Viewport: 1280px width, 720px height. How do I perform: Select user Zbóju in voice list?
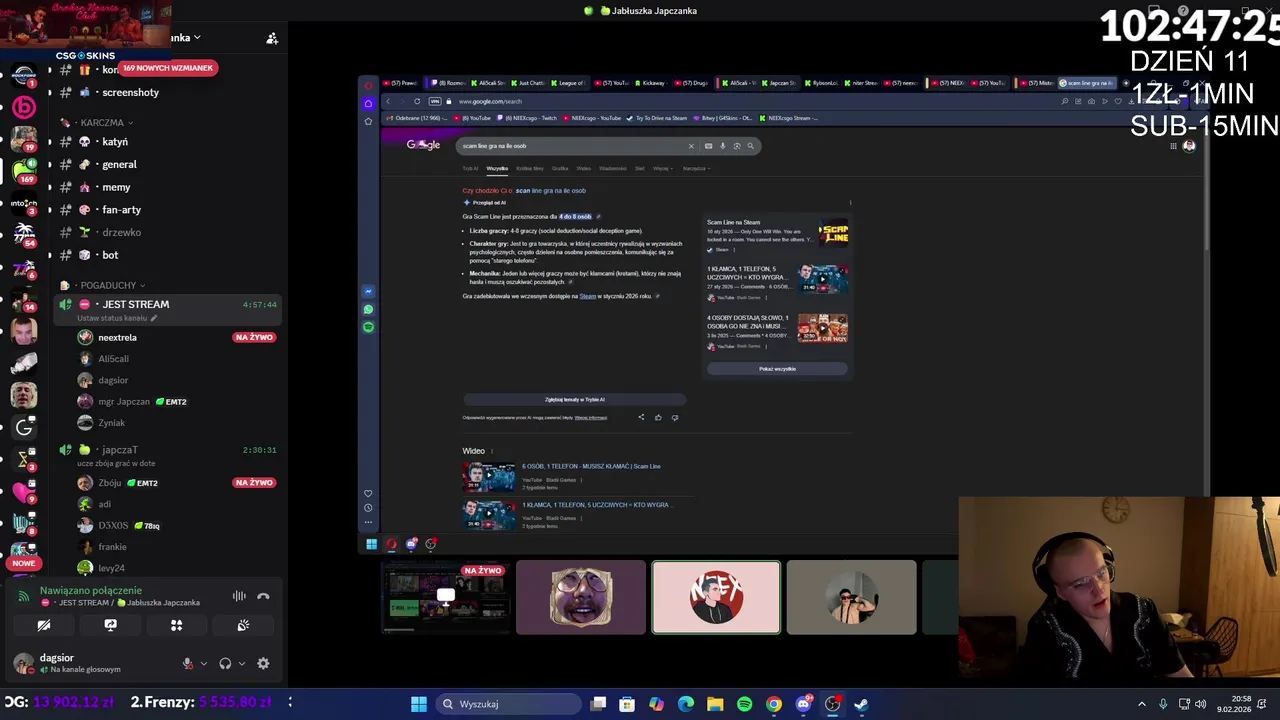109,483
